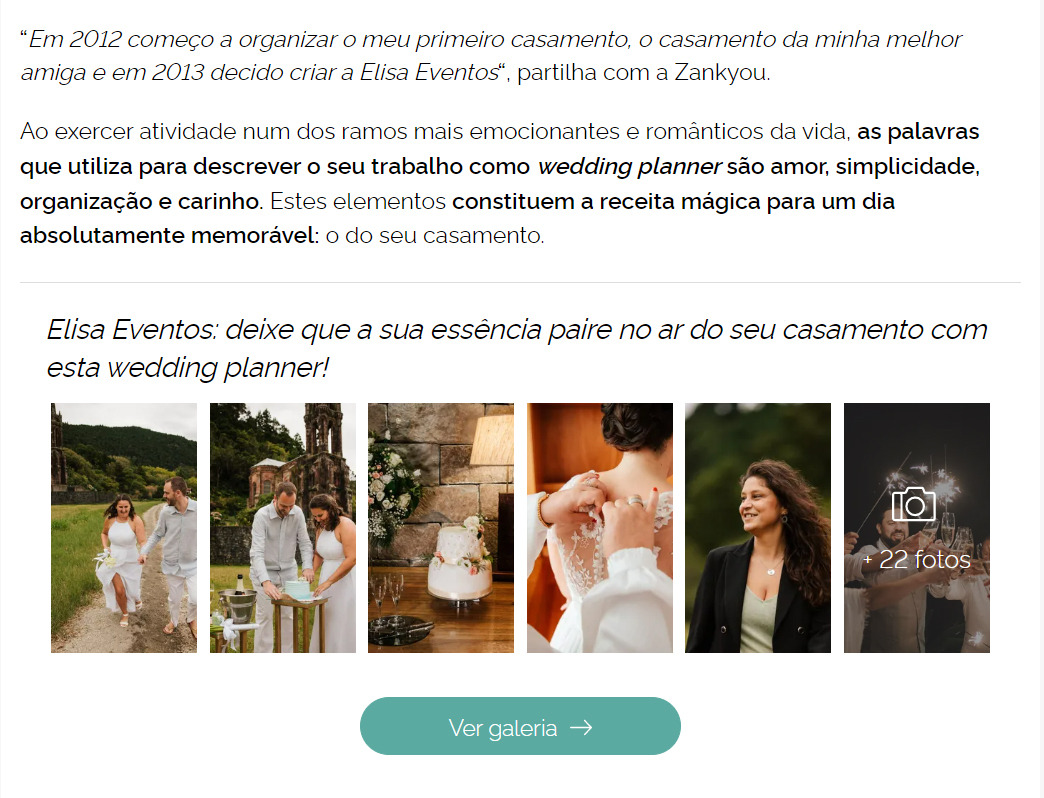
Task: Click bold text 'absolutamente memorável'
Action: pyautogui.click(x=169, y=236)
